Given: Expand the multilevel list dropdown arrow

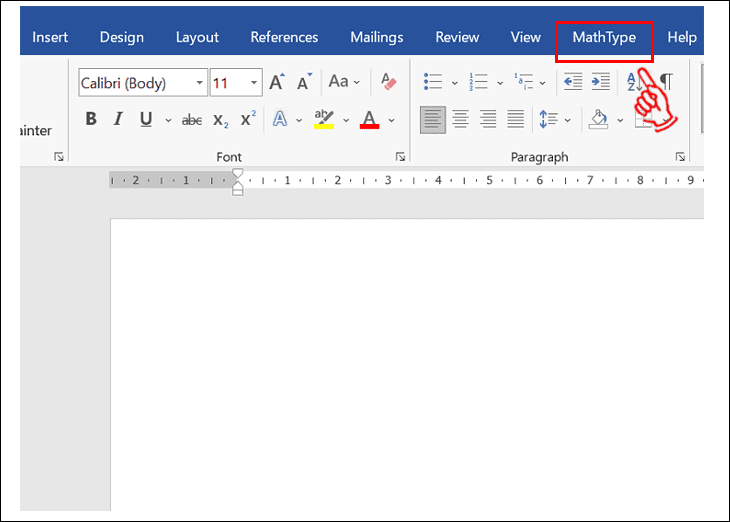Looking at the screenshot, I should tap(542, 83).
